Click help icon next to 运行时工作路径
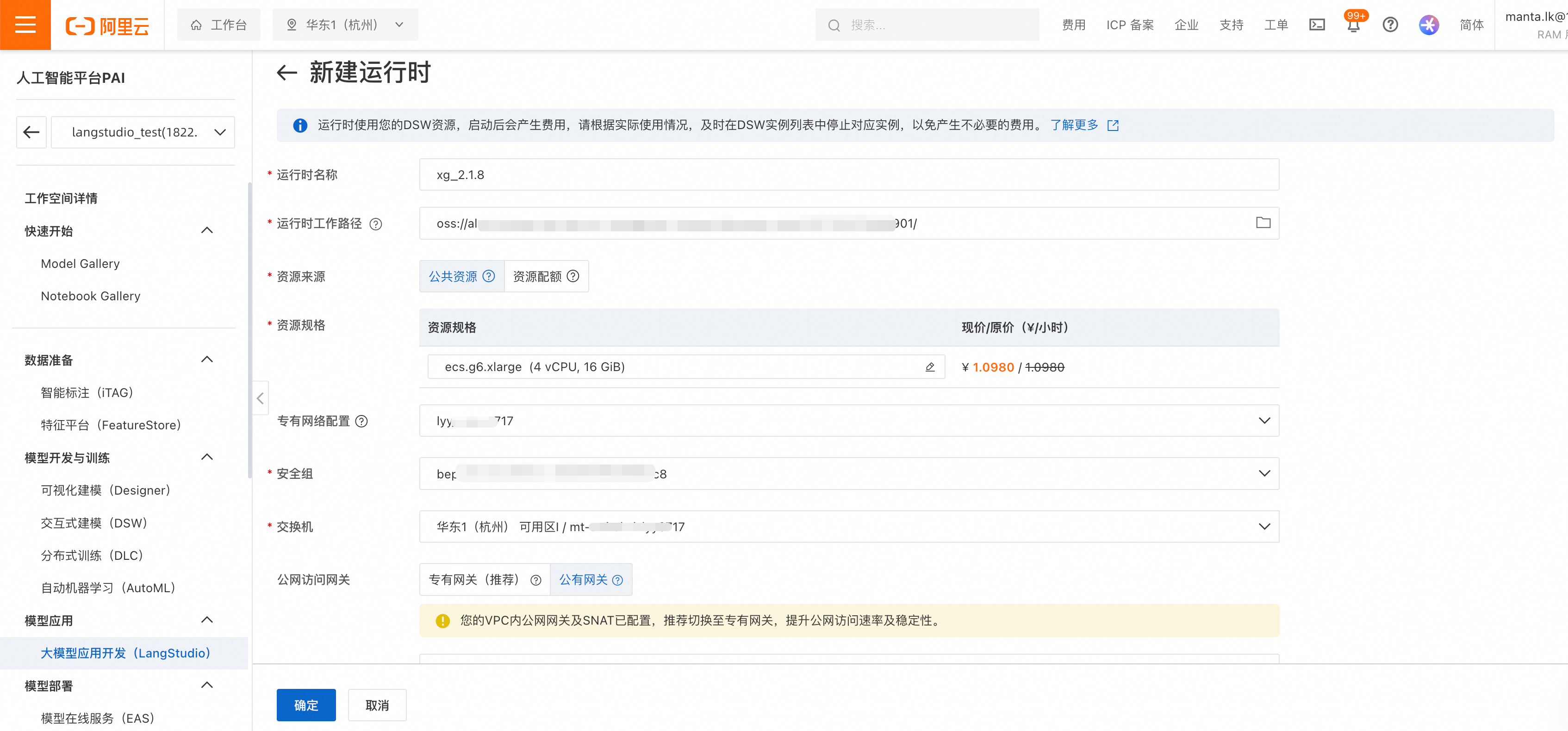 click(x=376, y=224)
